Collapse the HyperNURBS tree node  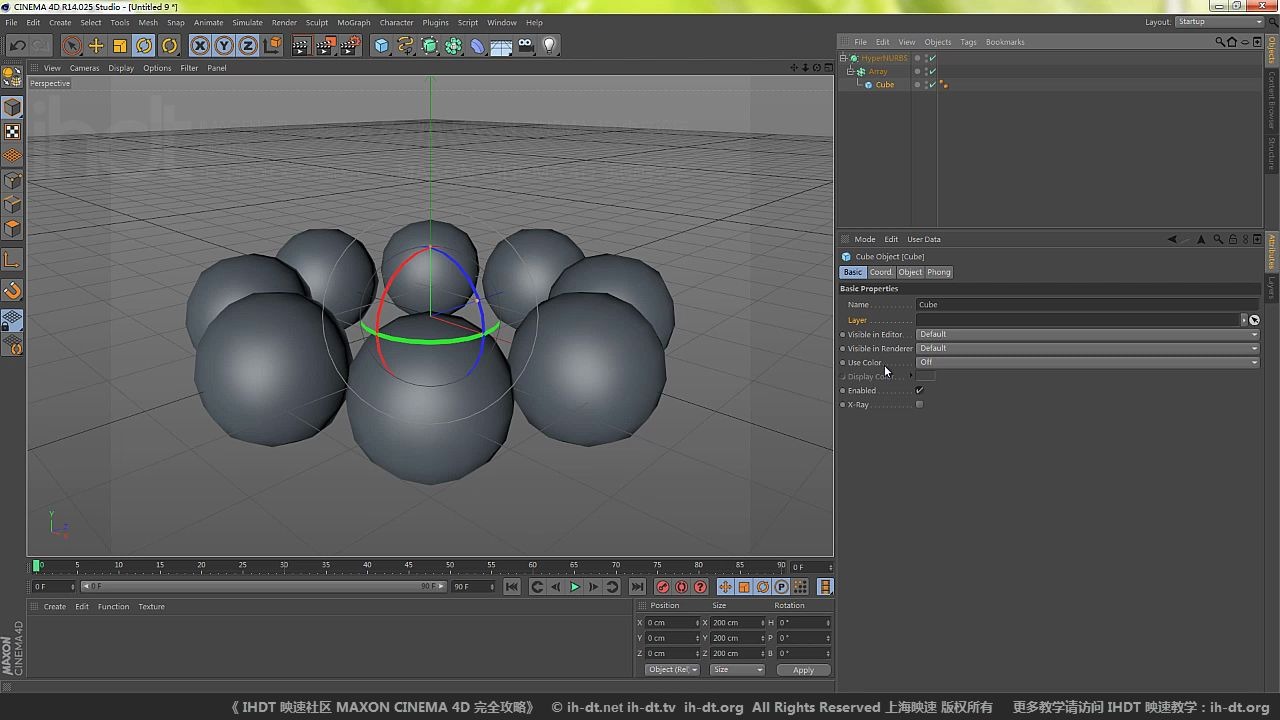[843, 58]
